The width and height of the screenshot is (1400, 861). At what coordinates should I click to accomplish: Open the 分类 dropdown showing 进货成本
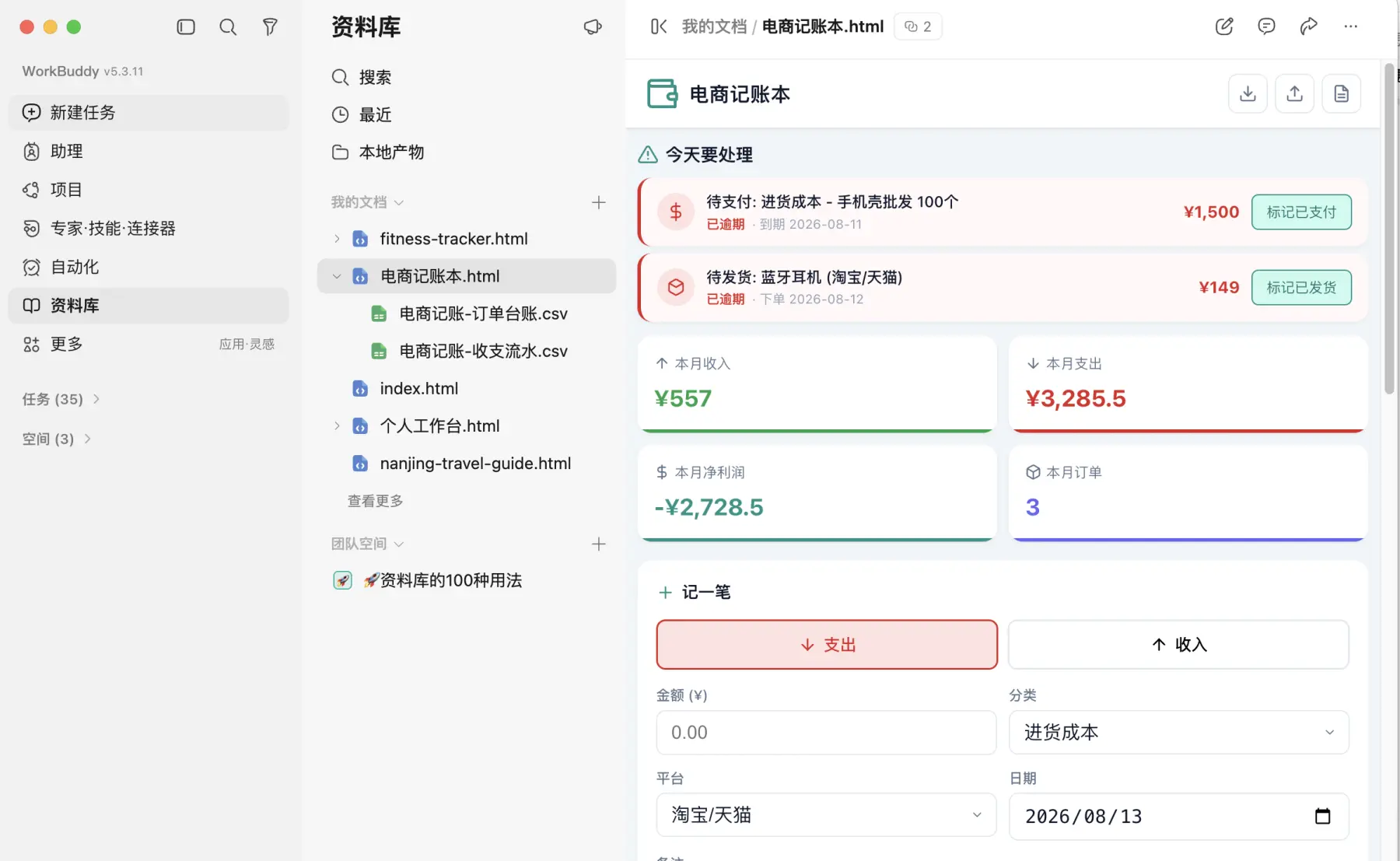(1178, 732)
